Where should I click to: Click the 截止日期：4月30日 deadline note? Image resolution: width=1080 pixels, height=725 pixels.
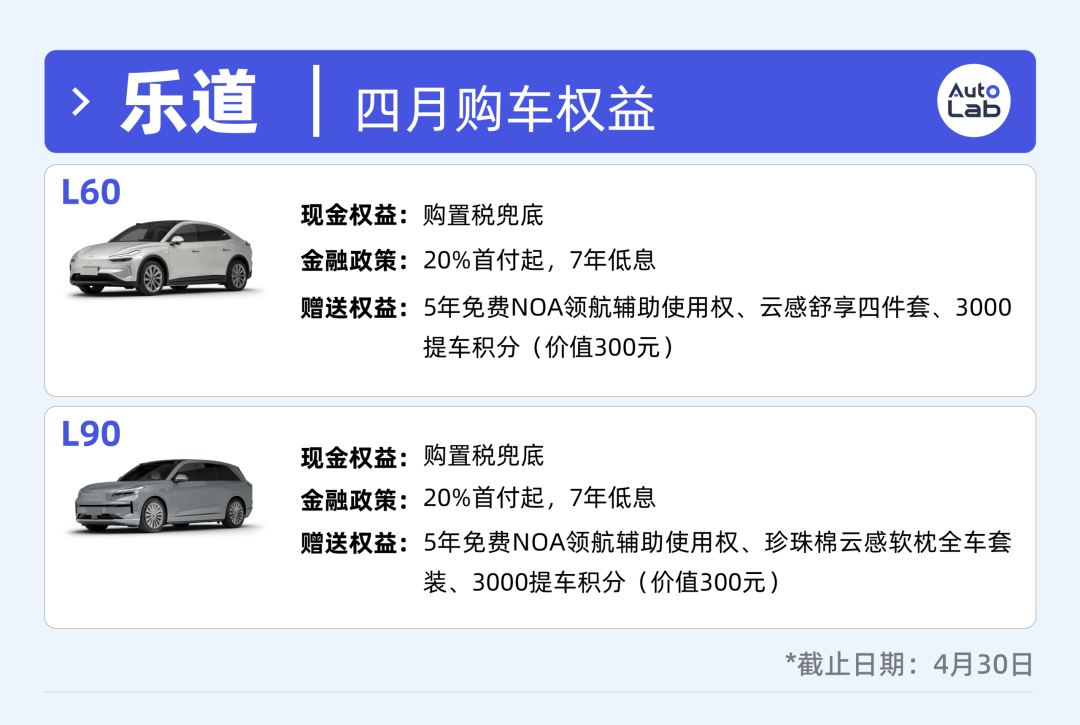click(x=908, y=663)
